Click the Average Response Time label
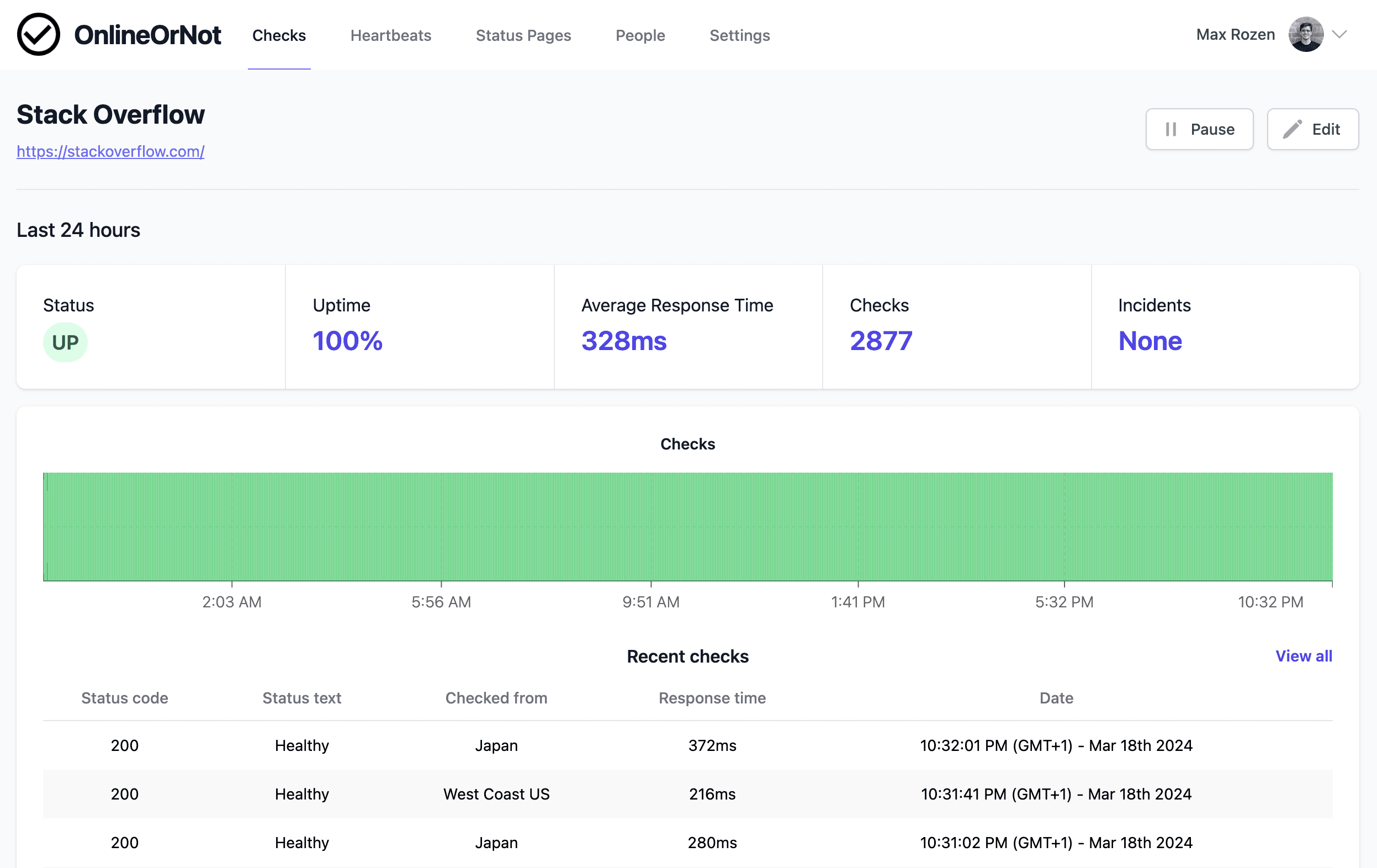The height and width of the screenshot is (868, 1377). pos(677,305)
